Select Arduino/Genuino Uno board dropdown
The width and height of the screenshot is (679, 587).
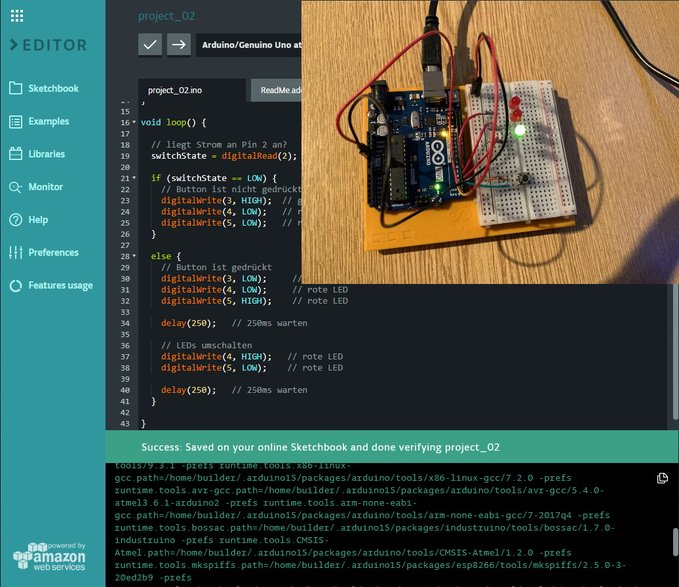[x=249, y=45]
